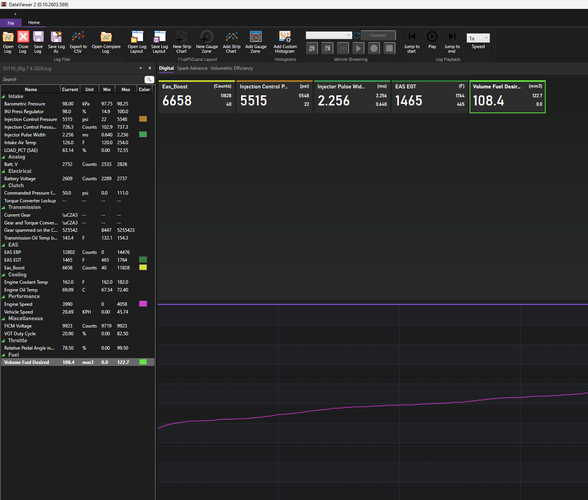This screenshot has height=500, width=588.
Task: Click Add Gauge Zone icon
Action: [x=256, y=42]
